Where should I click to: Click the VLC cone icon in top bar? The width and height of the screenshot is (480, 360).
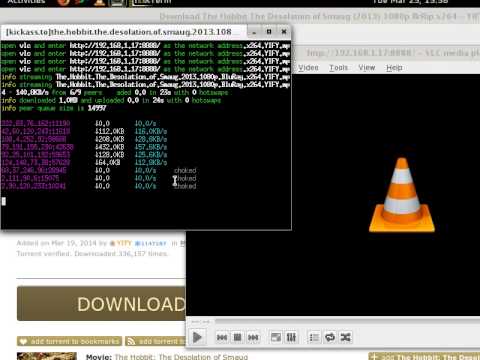98,2
